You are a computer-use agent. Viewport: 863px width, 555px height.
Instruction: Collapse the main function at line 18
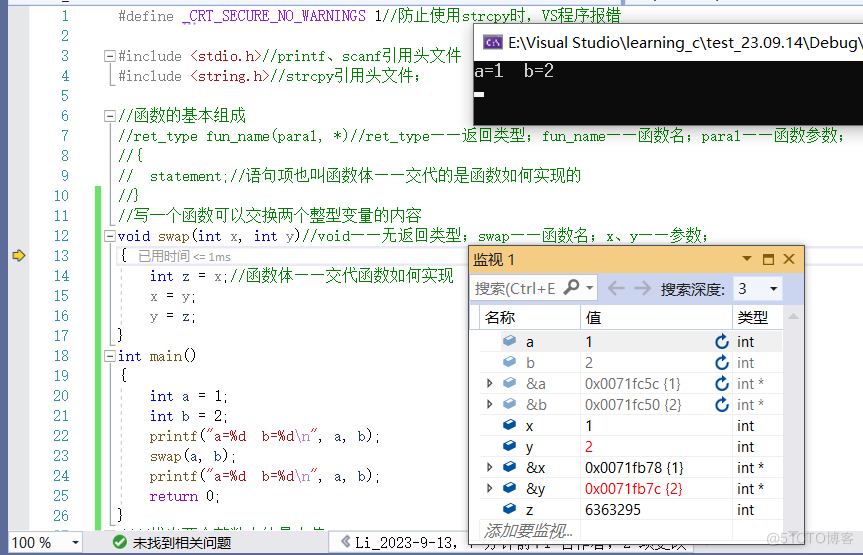coord(110,356)
